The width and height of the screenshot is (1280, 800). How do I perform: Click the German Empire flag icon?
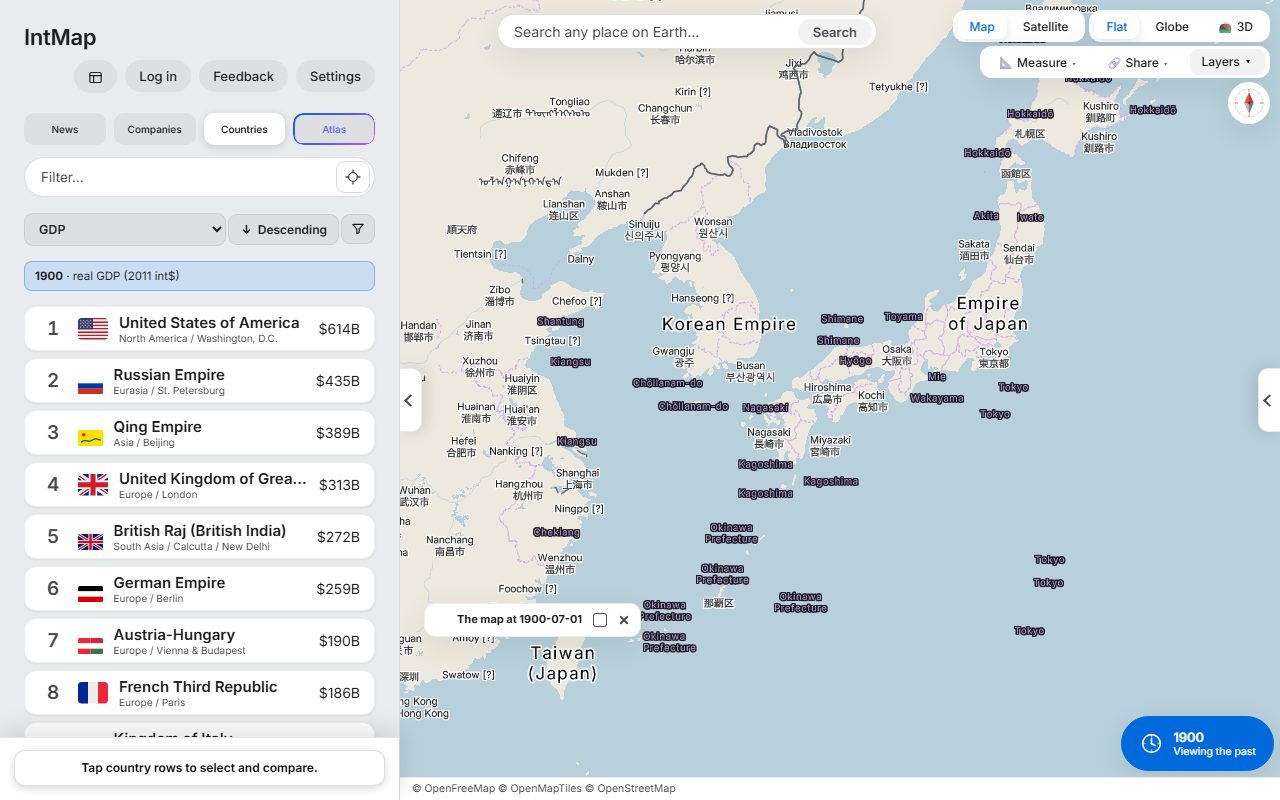91,594
